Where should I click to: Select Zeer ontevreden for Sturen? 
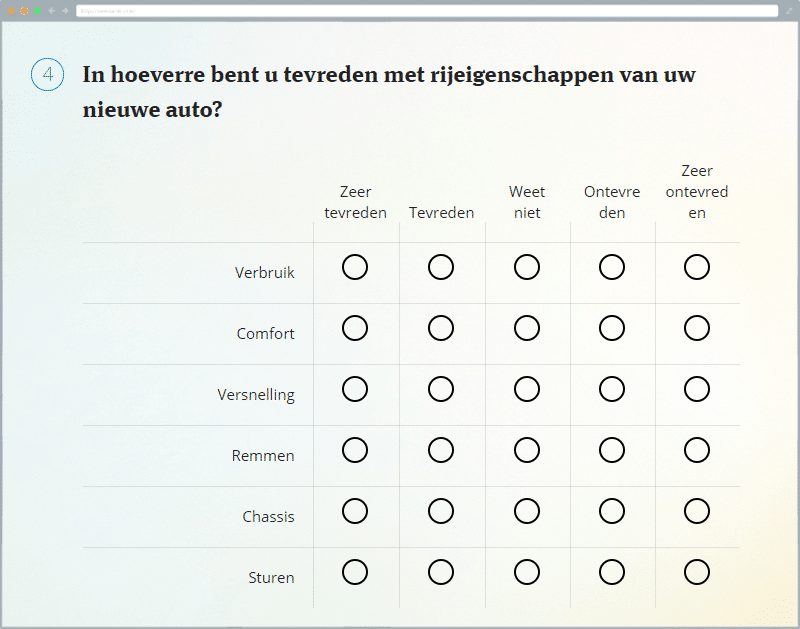pos(697,572)
